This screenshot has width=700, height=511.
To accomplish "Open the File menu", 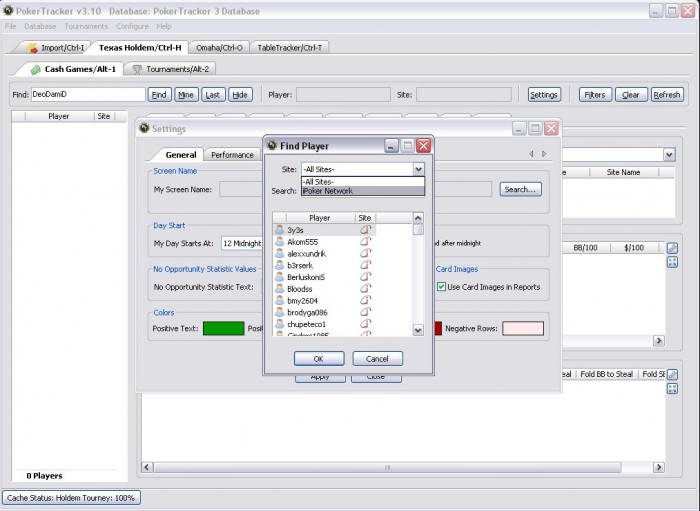I will click(10, 26).
